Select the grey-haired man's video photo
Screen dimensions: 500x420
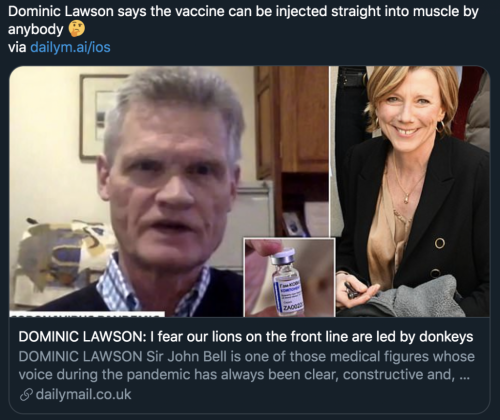pyautogui.click(x=169, y=191)
